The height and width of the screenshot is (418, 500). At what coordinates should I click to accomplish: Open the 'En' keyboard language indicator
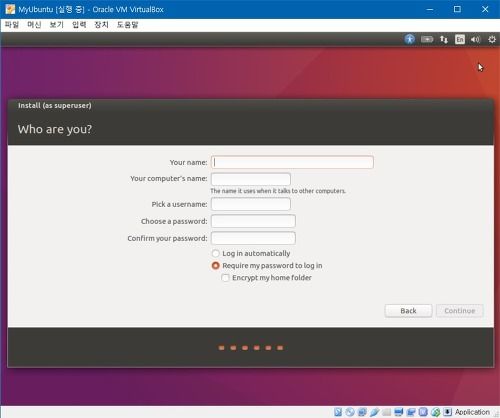(x=460, y=39)
